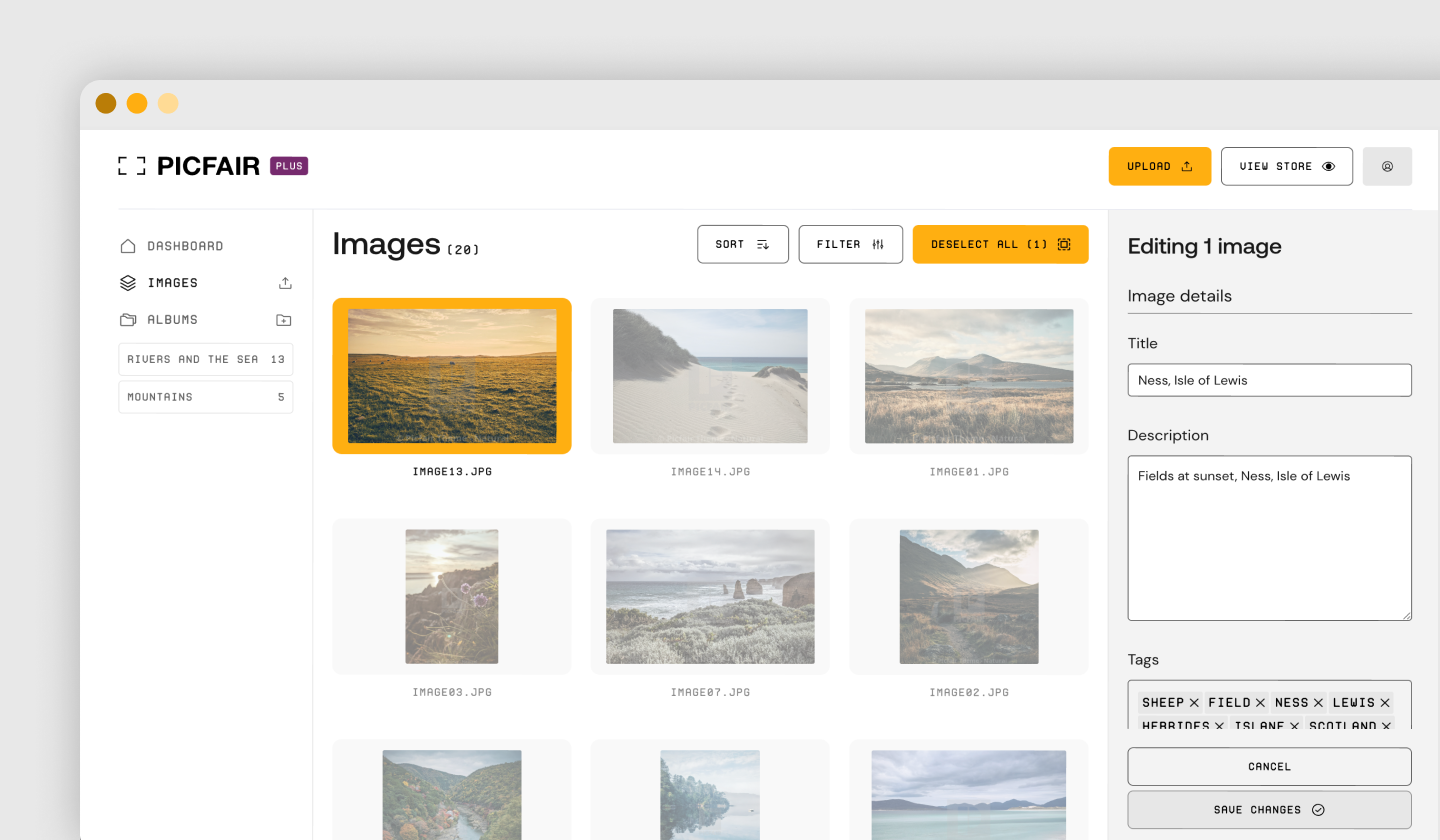Click the Picfair logo
The height and width of the screenshot is (840, 1440).
[189, 166]
